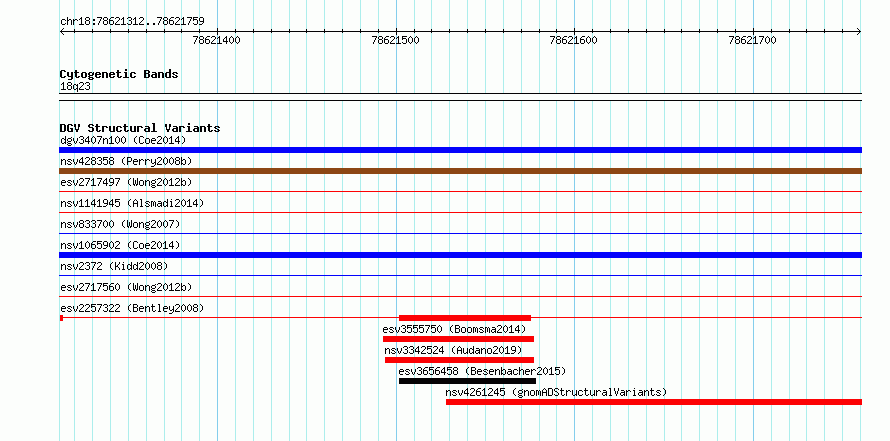Viewport: 890px width, 441px height.
Task: Open nsv4261245 (gnomADStructuralVariants) label
Action: coord(556,392)
